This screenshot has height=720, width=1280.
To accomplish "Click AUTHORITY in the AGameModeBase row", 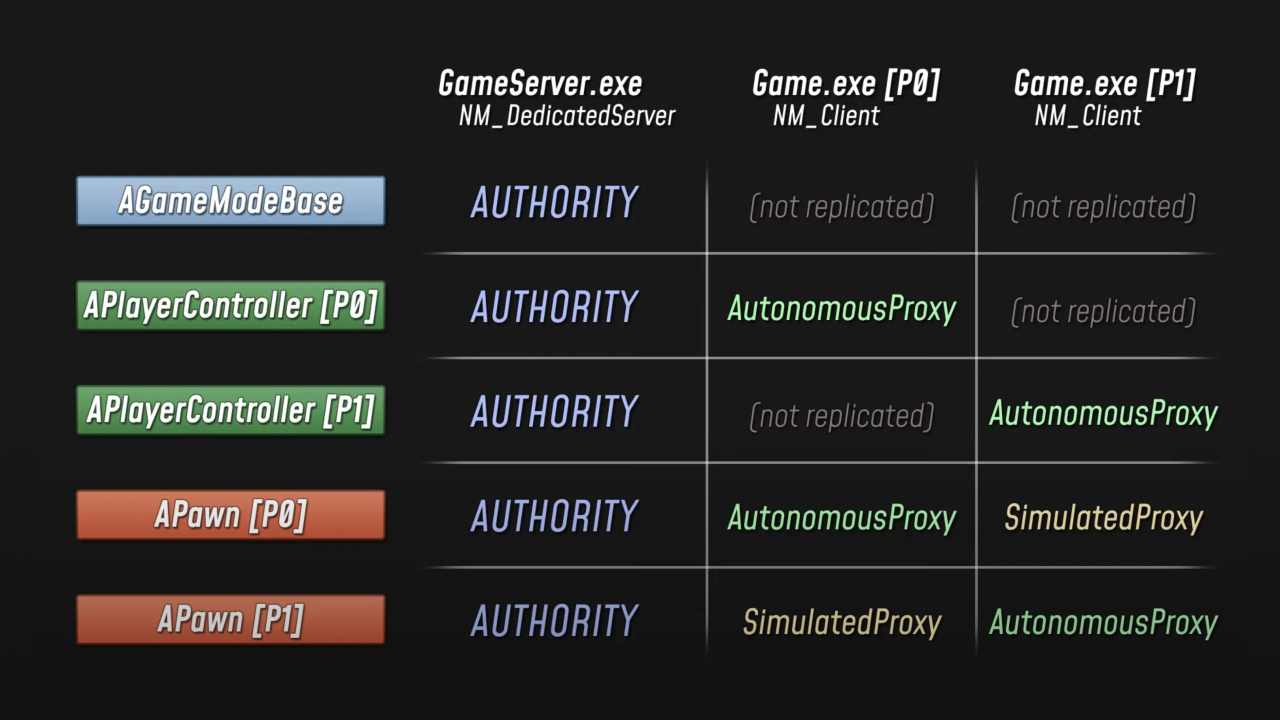I will (554, 203).
